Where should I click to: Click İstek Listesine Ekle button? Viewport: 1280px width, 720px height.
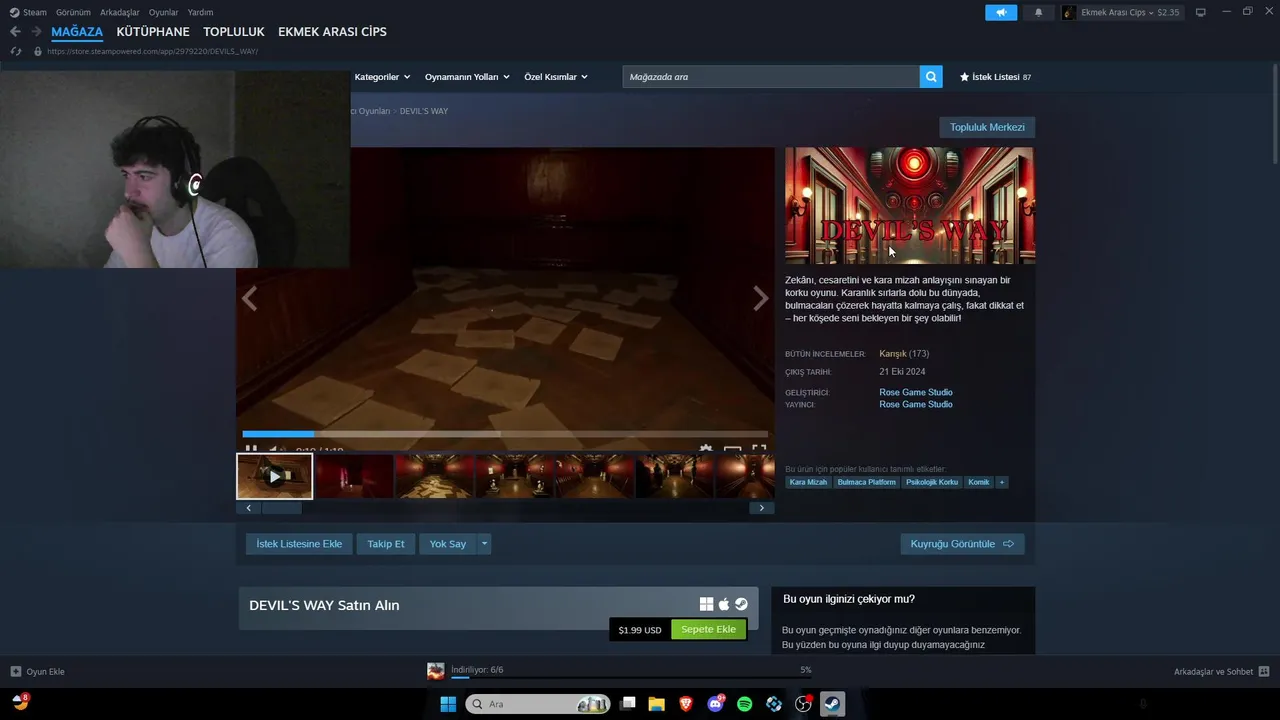[x=299, y=544]
